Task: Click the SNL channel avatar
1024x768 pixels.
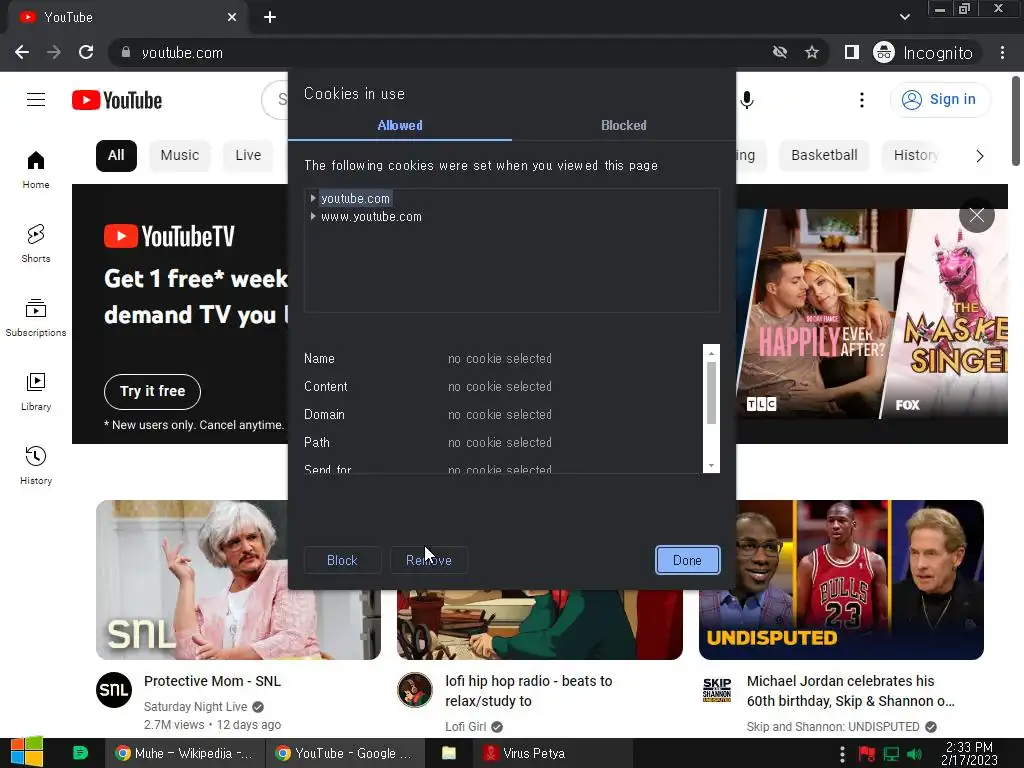Action: 114,690
